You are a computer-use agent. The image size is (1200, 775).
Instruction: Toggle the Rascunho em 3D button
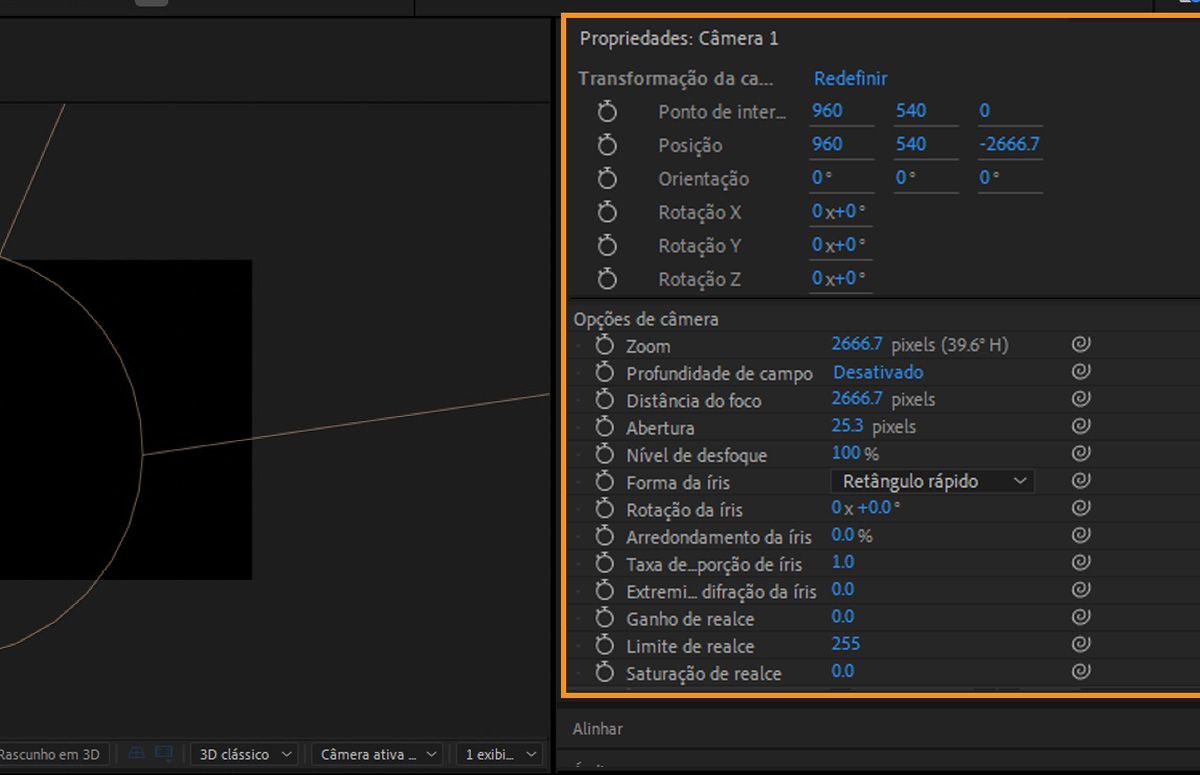point(53,754)
